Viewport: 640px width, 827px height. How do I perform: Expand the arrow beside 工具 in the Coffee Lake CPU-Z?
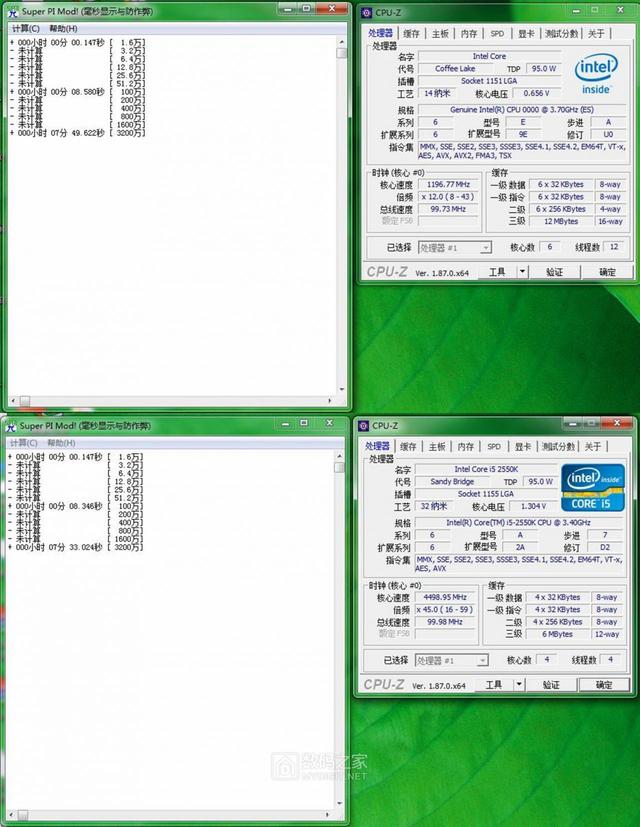click(x=522, y=272)
